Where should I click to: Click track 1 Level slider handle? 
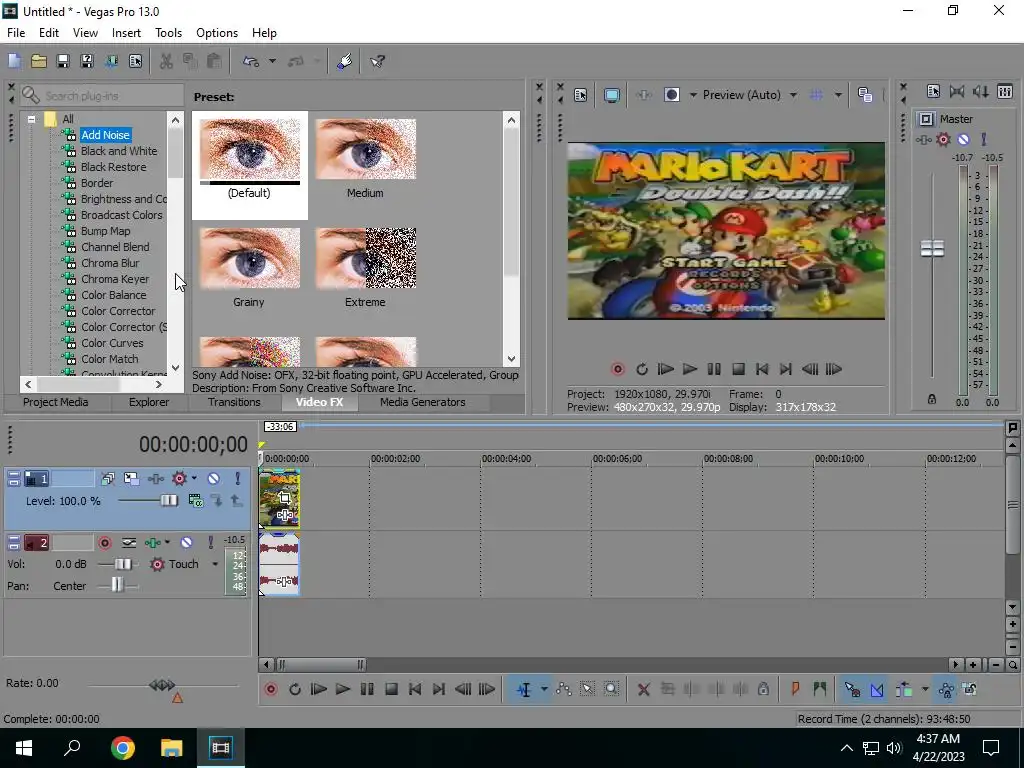169,501
